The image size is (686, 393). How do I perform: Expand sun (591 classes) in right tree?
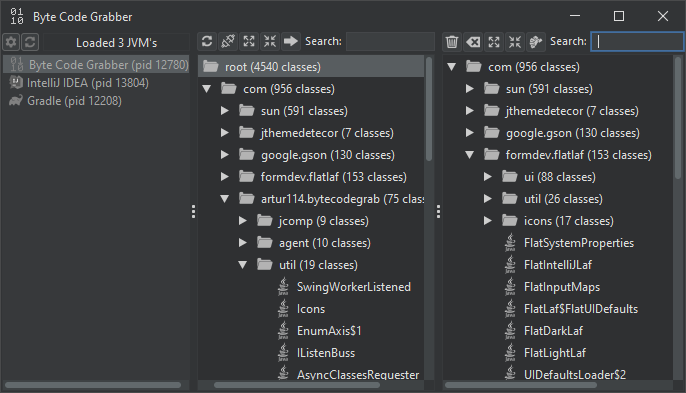pyautogui.click(x=470, y=89)
